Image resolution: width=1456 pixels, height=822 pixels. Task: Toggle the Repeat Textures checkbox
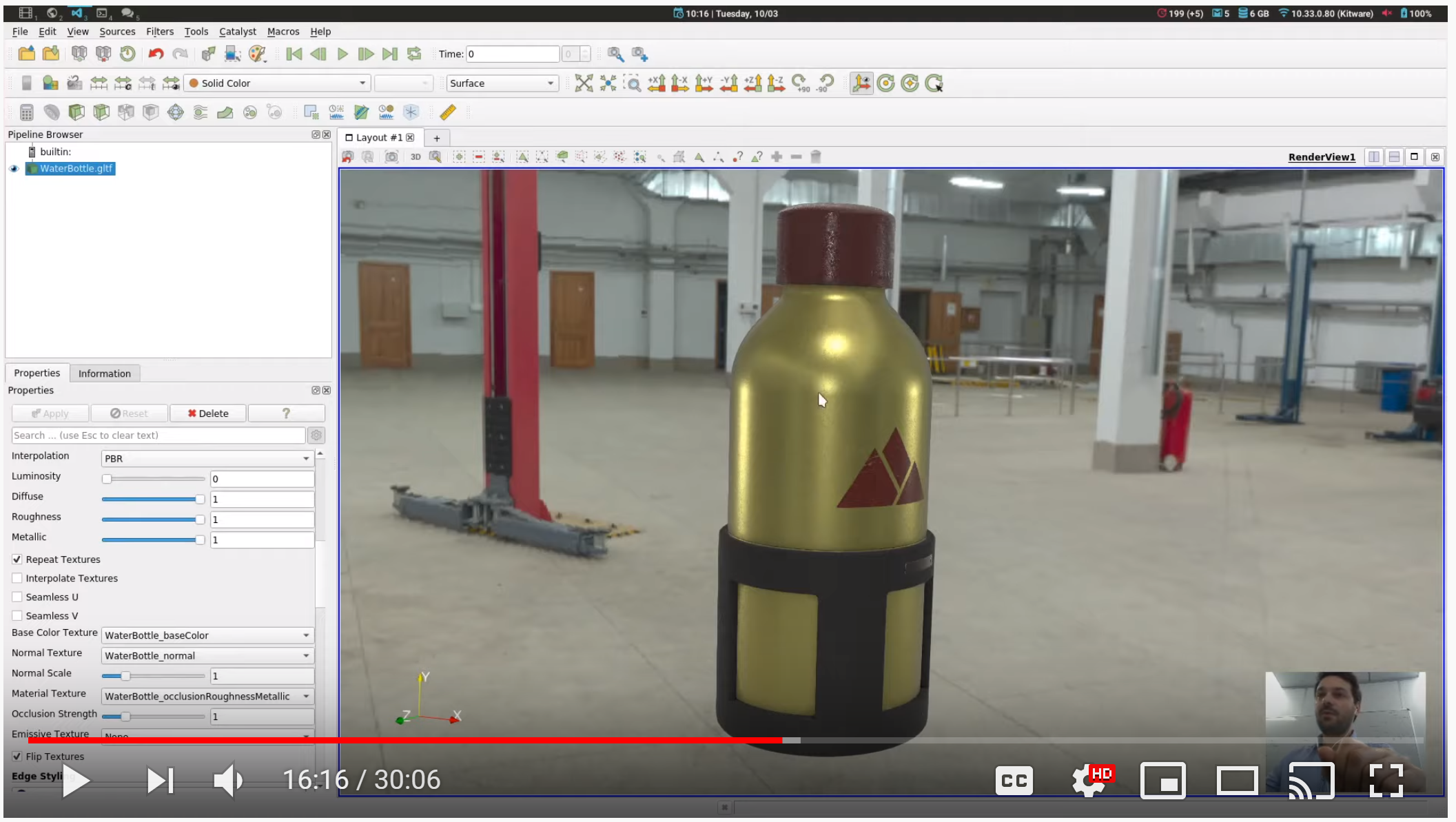[17, 559]
